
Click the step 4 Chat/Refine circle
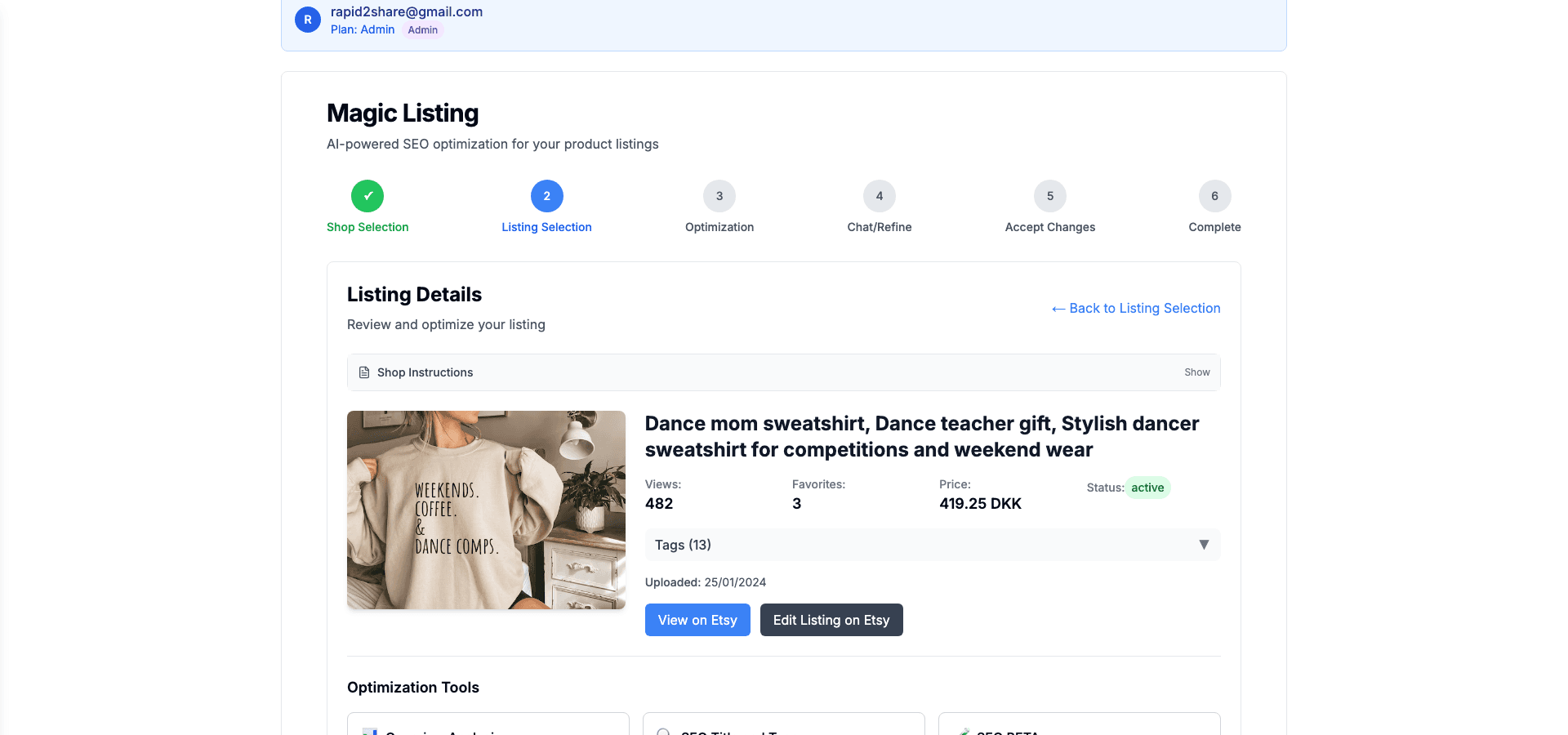coord(880,196)
